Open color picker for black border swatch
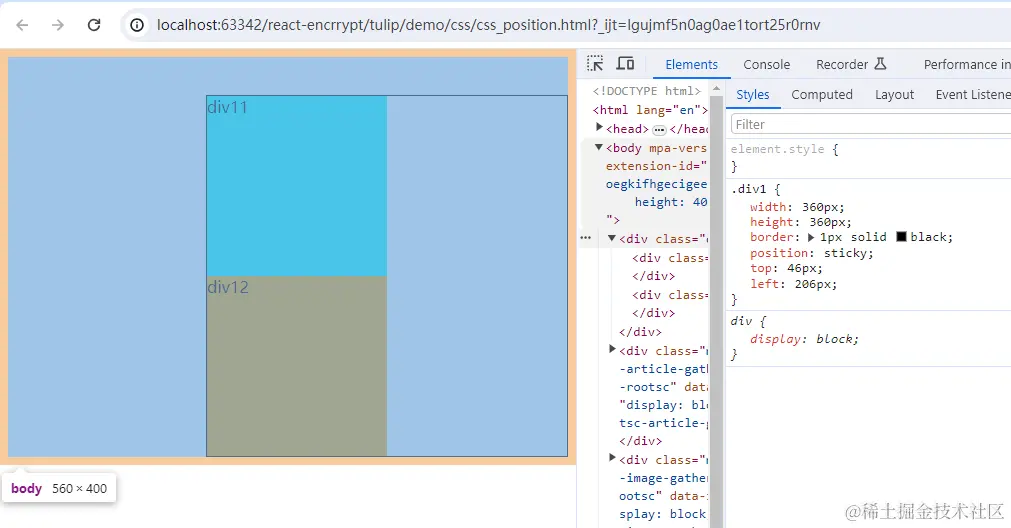Viewport: 1011px width, 528px height. point(901,237)
